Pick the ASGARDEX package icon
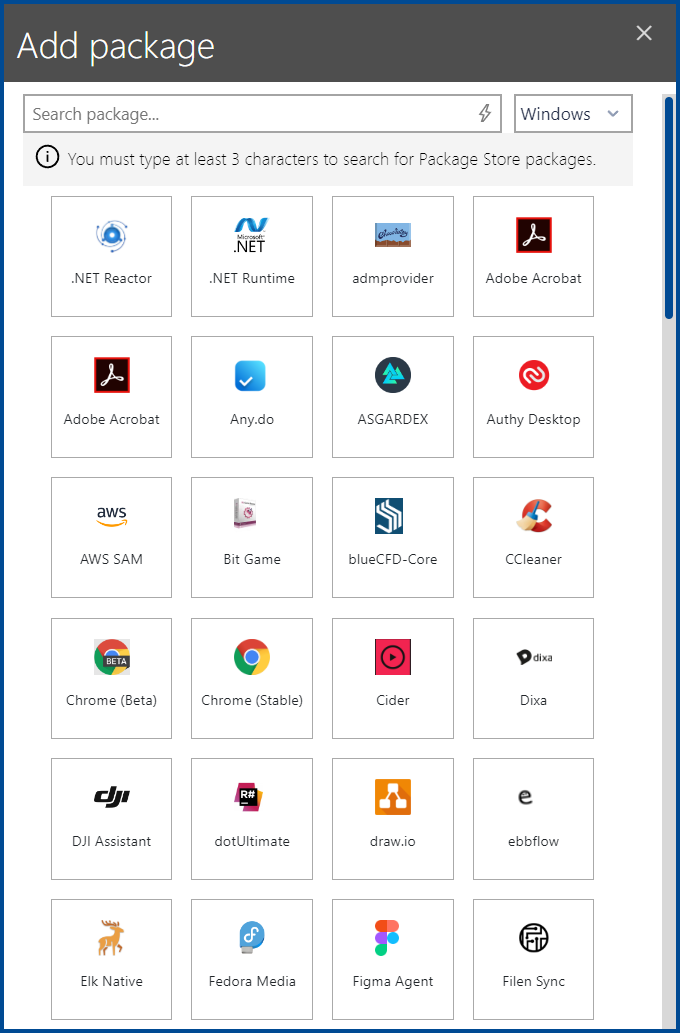The height and width of the screenshot is (1033, 680). click(x=393, y=376)
